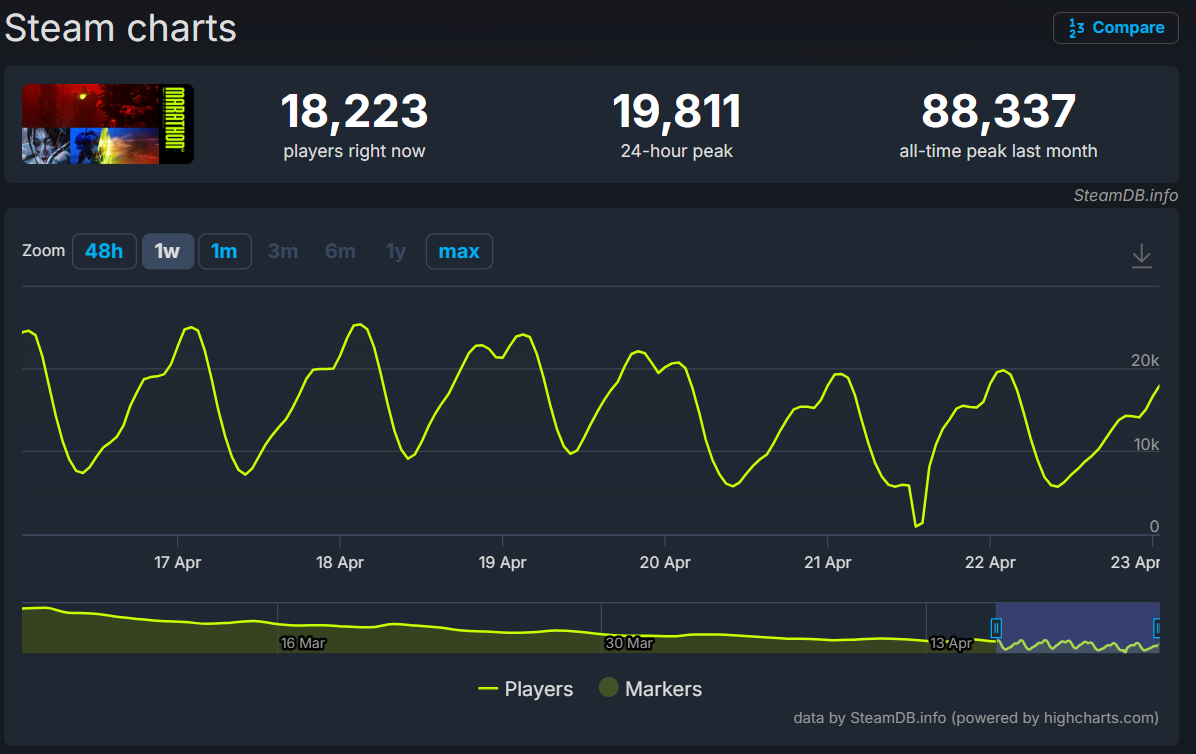Click the Steam charts heading
The height and width of the screenshot is (754, 1196).
[121, 29]
